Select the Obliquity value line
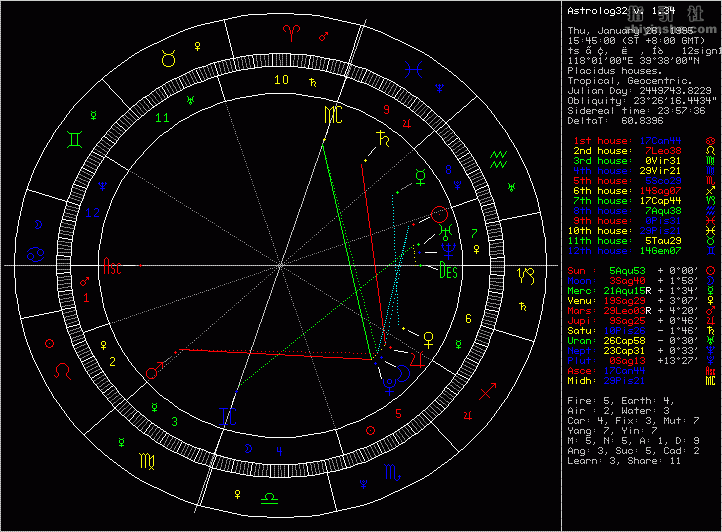 point(642,101)
